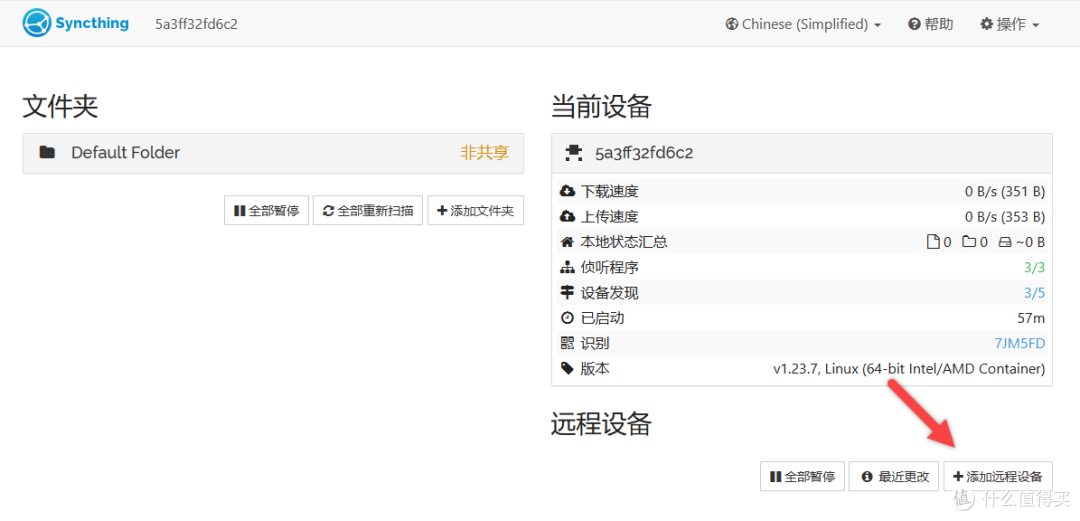1080x521 pixels.
Task: Click the 上传速度 row label
Action: (x=610, y=217)
